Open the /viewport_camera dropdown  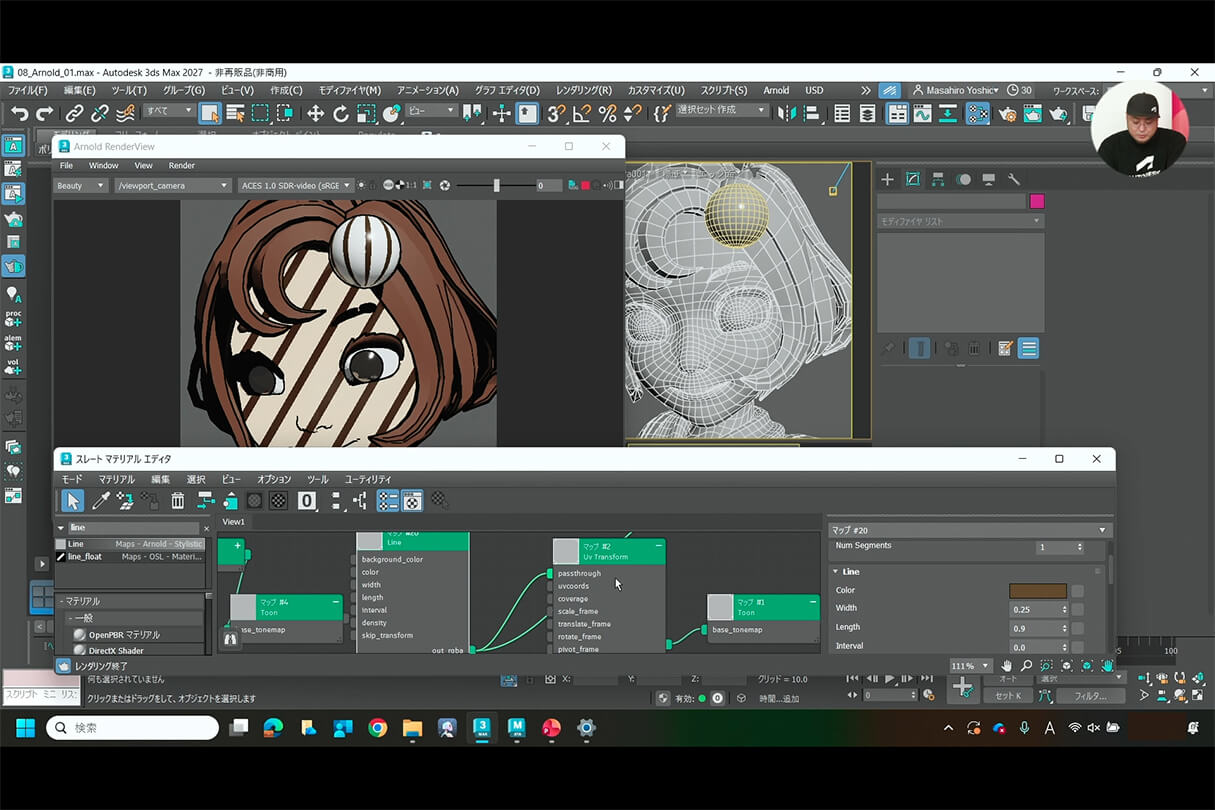pos(173,185)
